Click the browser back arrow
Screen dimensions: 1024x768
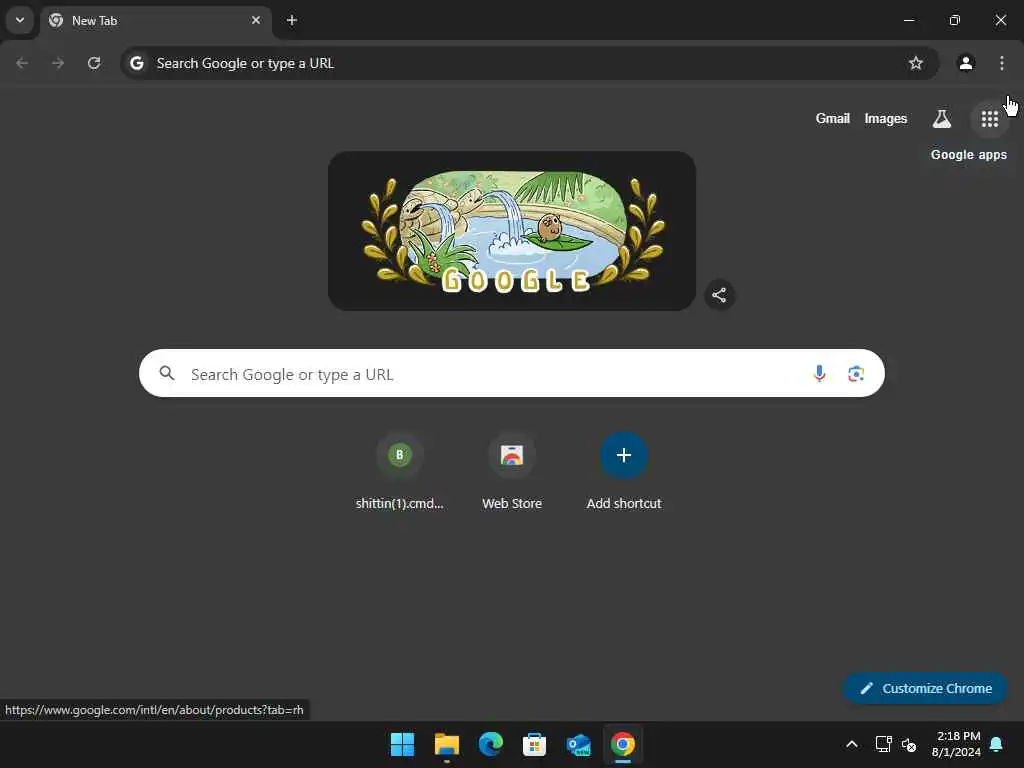[22, 63]
